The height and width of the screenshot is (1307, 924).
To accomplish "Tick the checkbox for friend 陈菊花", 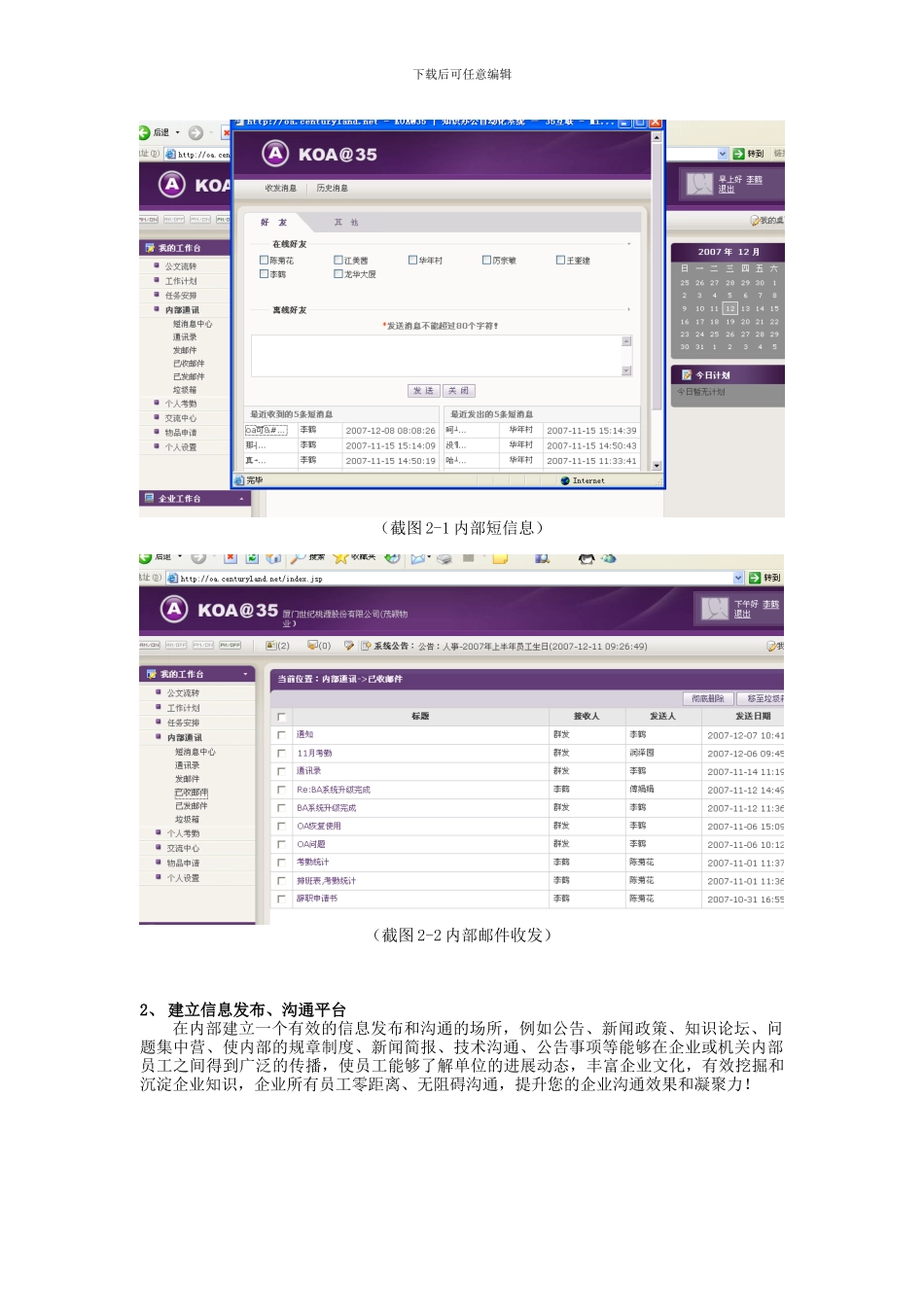I will [x=264, y=260].
